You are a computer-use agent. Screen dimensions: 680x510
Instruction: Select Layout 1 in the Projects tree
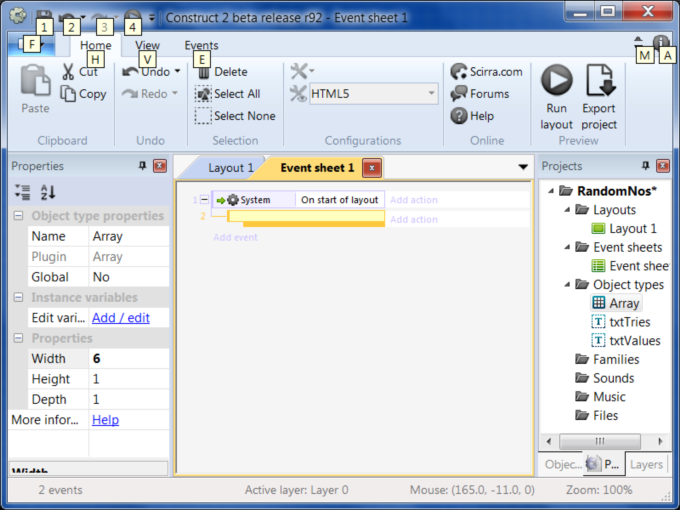pos(624,229)
